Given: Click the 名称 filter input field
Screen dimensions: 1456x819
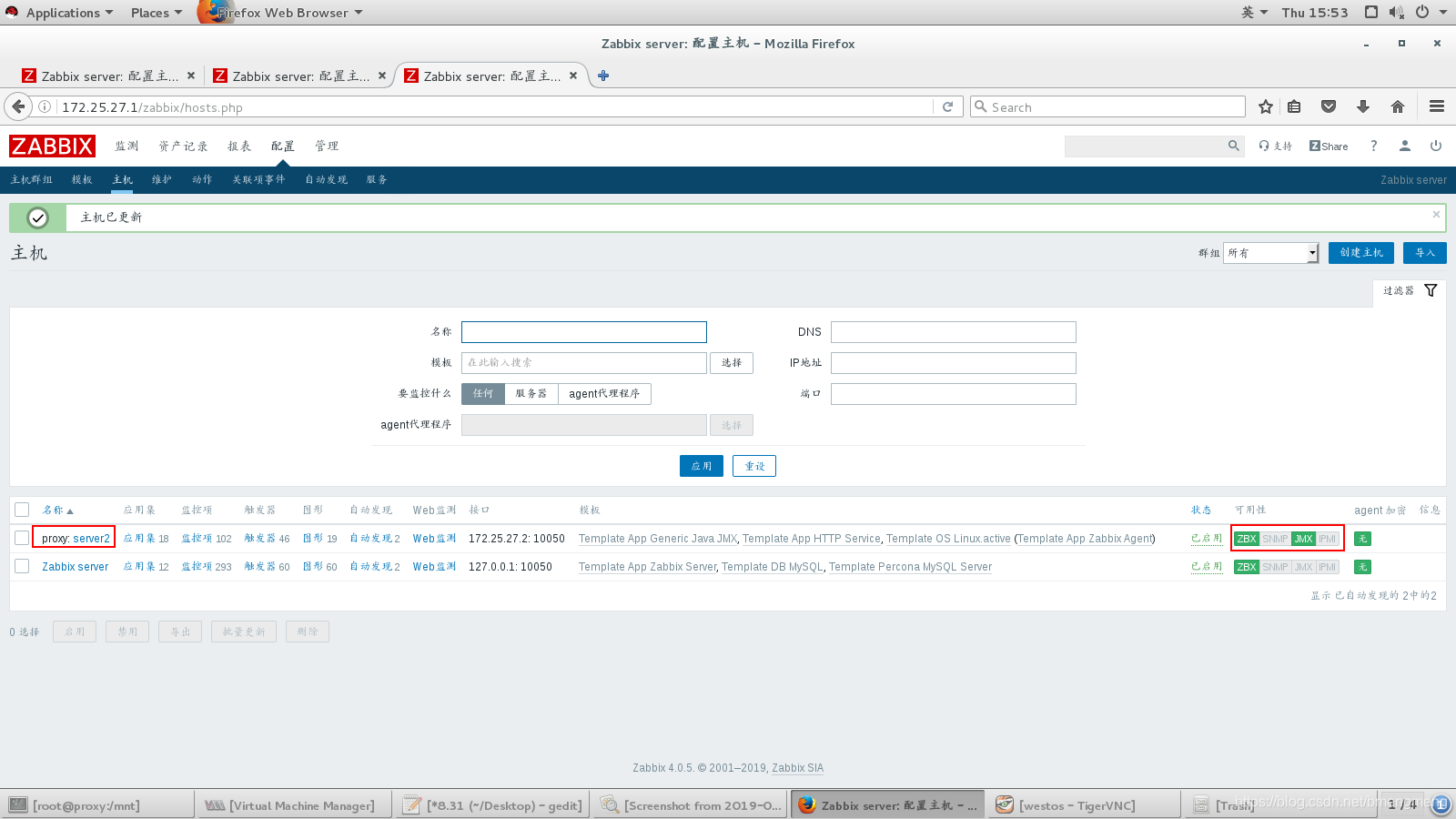Looking at the screenshot, I should [x=584, y=332].
